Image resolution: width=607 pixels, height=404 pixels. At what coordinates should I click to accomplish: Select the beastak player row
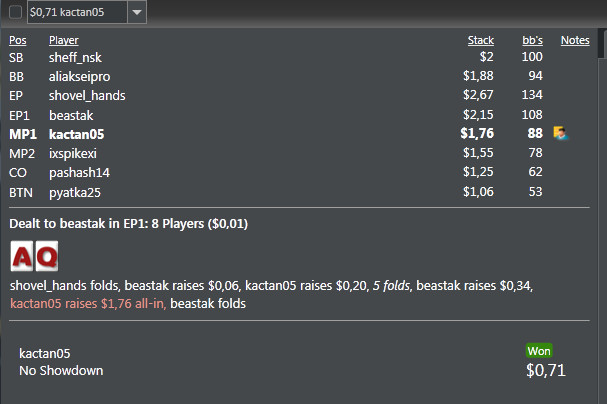pos(299,115)
